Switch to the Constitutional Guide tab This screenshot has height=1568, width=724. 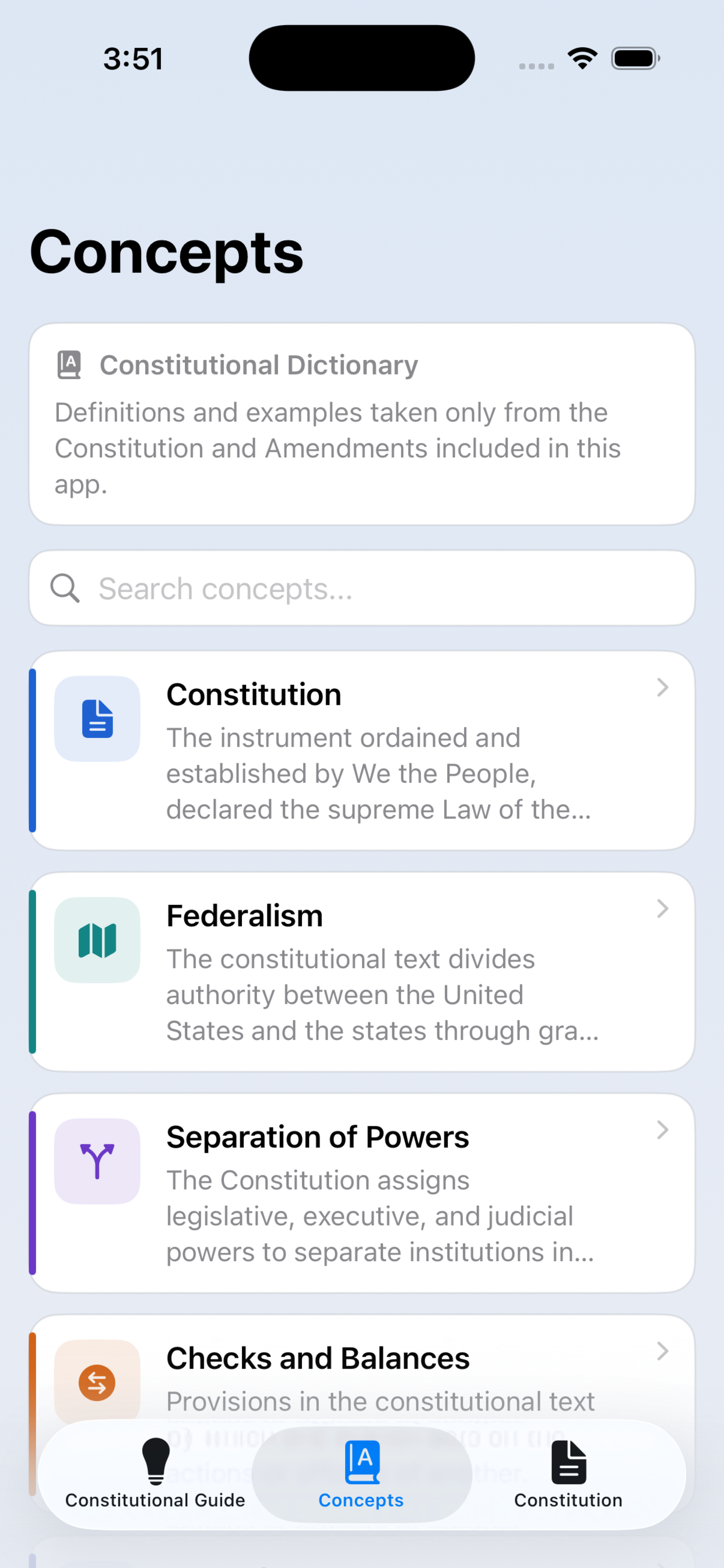(156, 1475)
